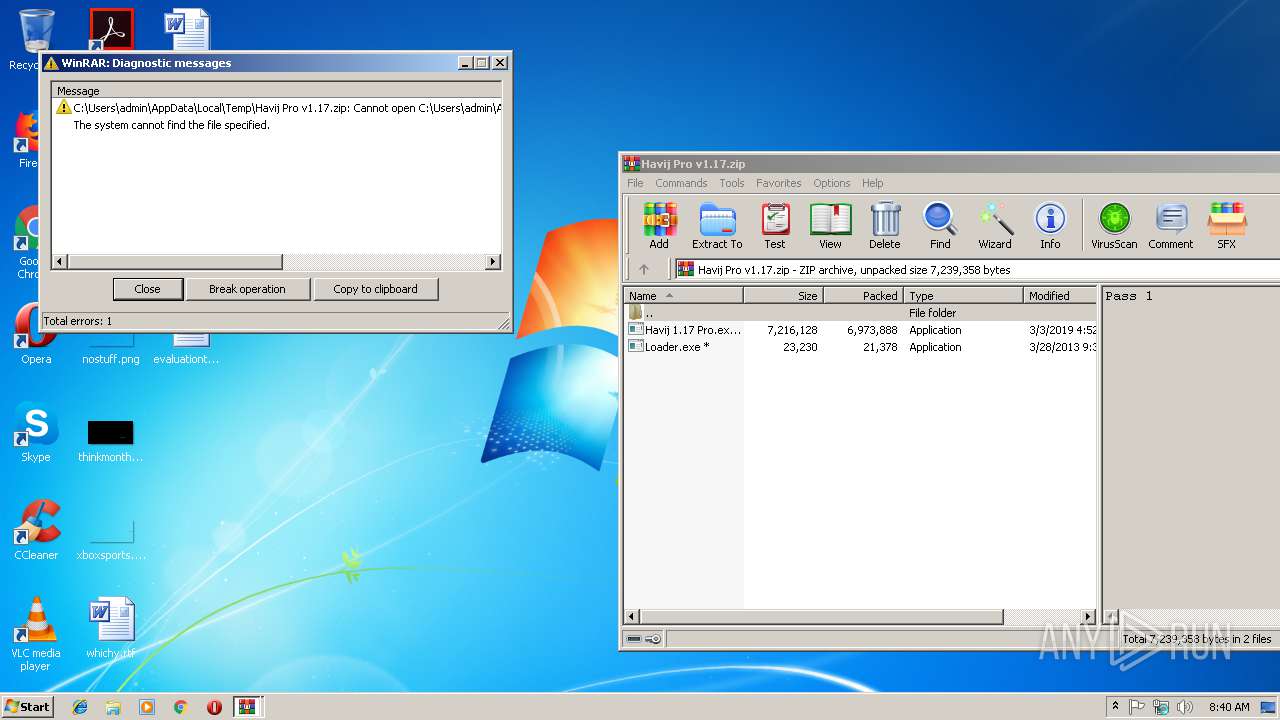Click the Start button
1280x720 pixels.
coord(28,706)
